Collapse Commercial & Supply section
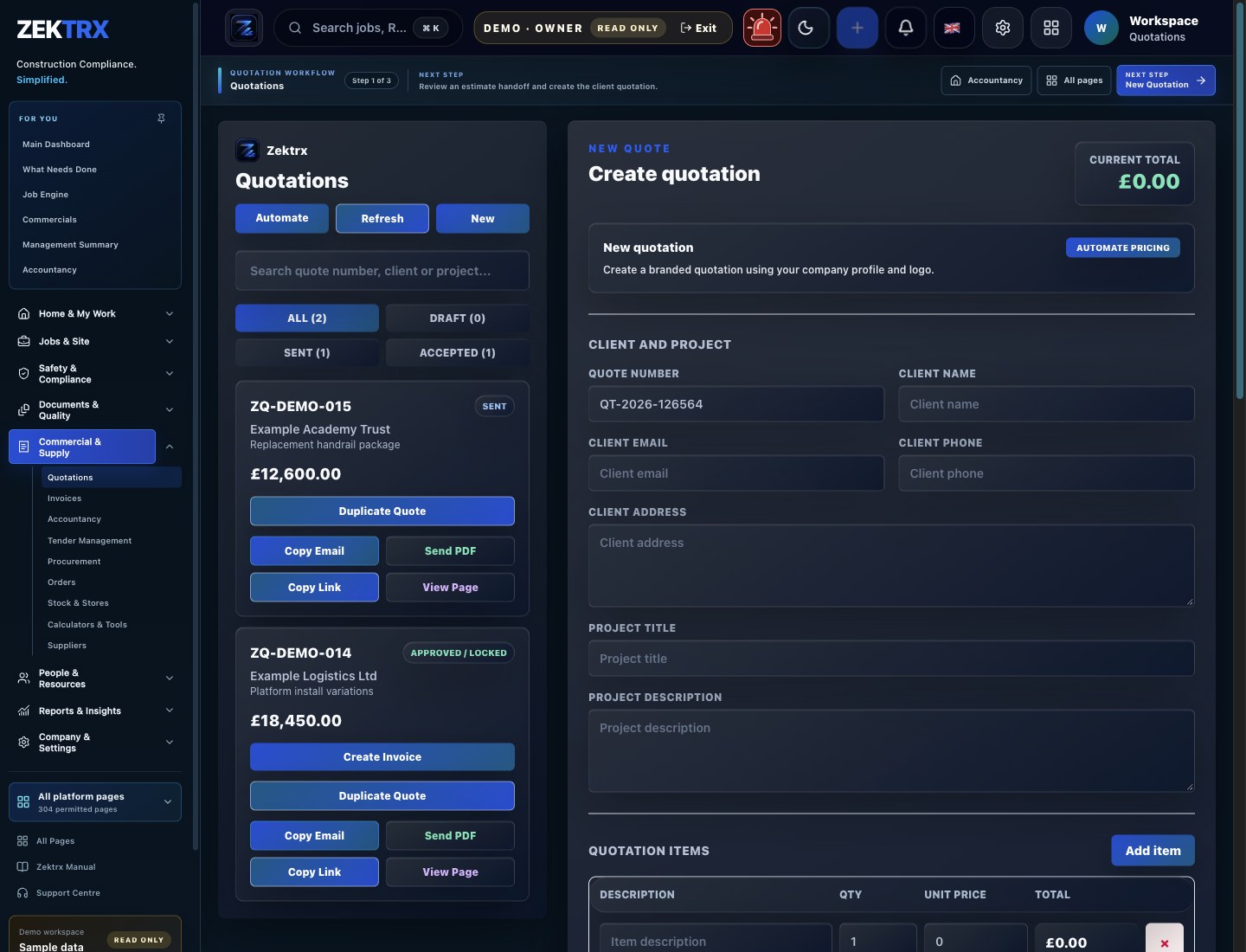Screen dimensions: 1246x952 click(x=170, y=447)
